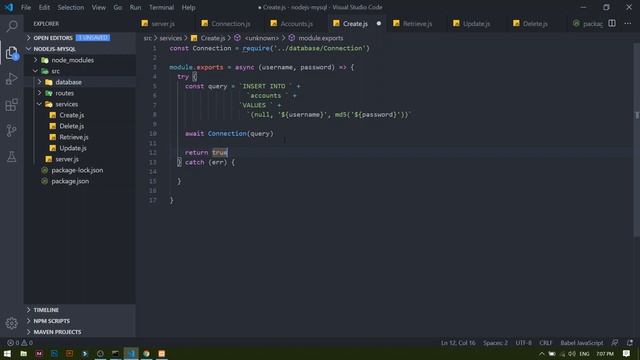Open Windows Start menu
The image size is (640, 360).
click(7, 353)
